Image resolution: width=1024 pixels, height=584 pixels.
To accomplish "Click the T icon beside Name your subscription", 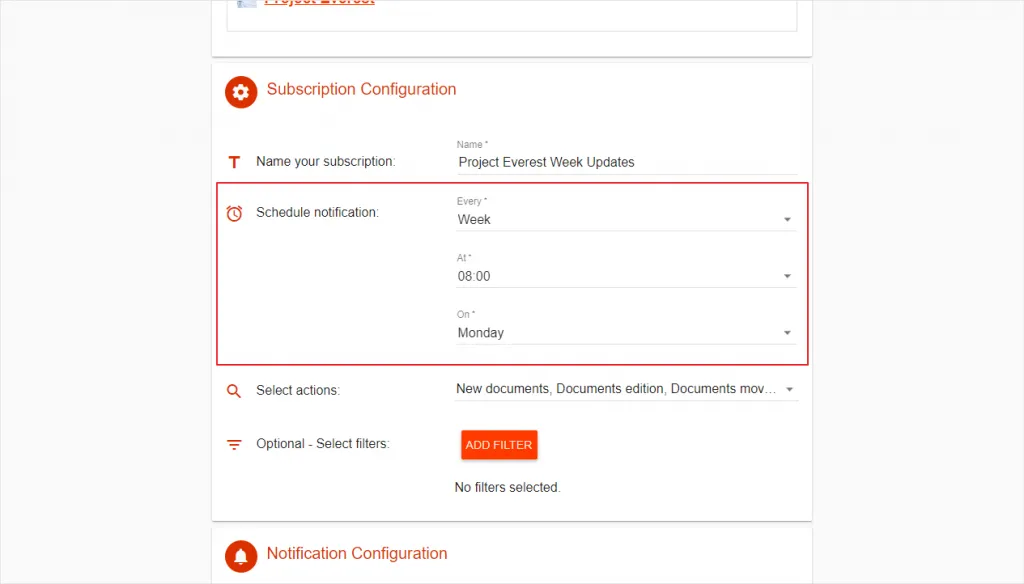I will [x=234, y=162].
